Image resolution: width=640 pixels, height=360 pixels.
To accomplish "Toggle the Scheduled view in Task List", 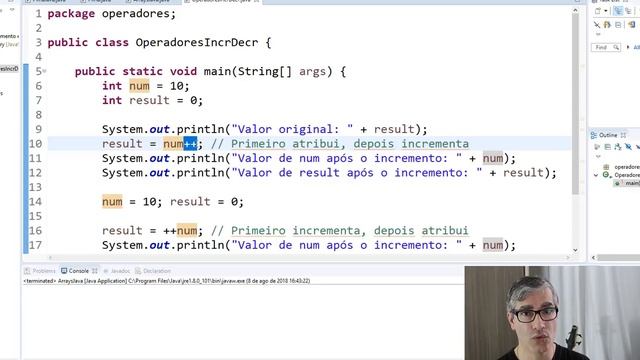I will (628, 11).
